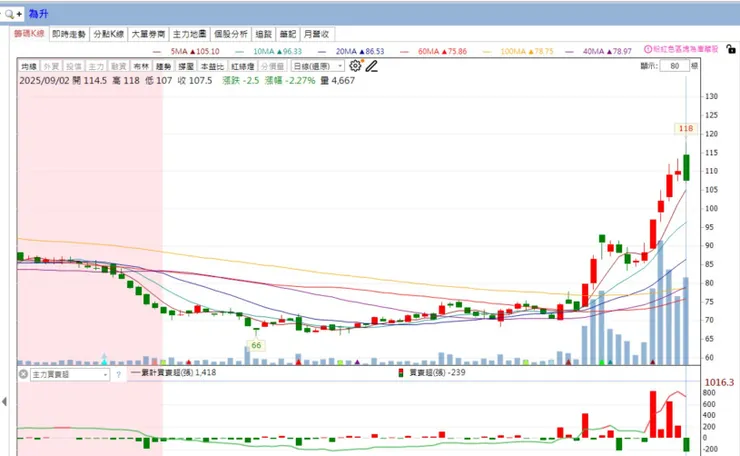This screenshot has height=456, width=740.
Task: Click the magnifier search icon
Action: 9,14
